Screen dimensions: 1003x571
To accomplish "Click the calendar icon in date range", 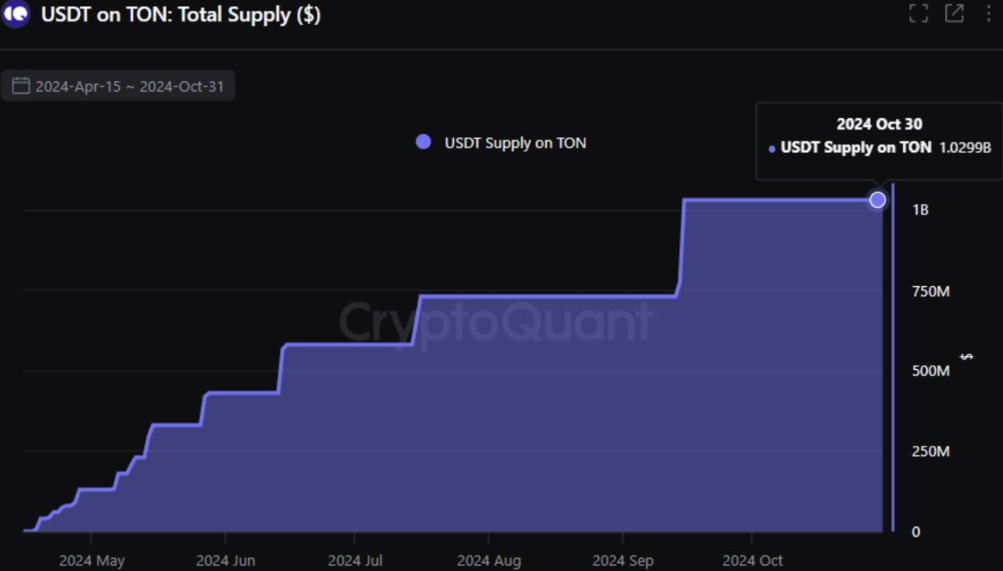I will pos(21,86).
